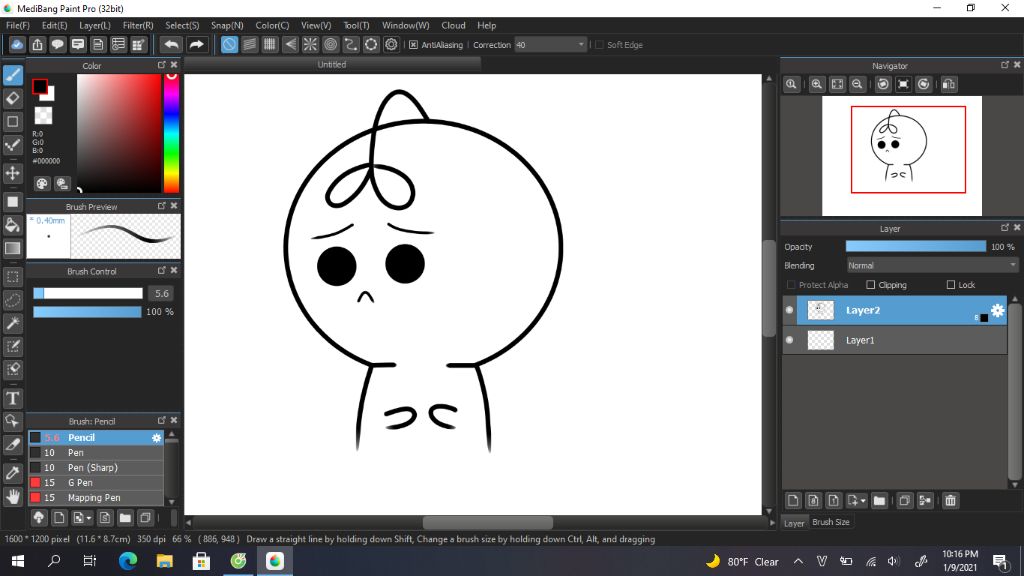The height and width of the screenshot is (576, 1024).
Task: Select the Mapping Pen brush
Action: click(x=95, y=498)
